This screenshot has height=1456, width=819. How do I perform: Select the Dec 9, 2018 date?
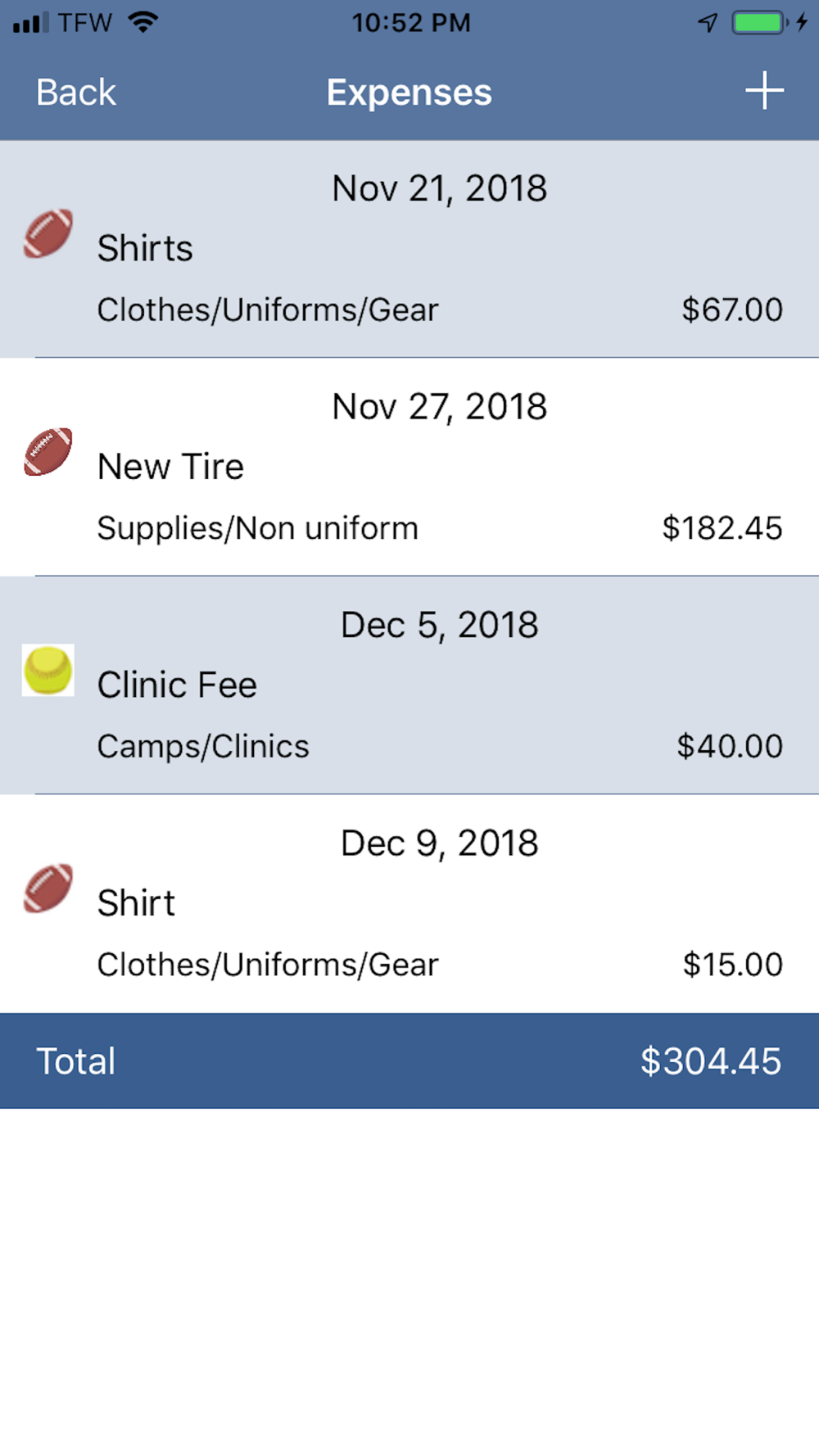click(440, 843)
